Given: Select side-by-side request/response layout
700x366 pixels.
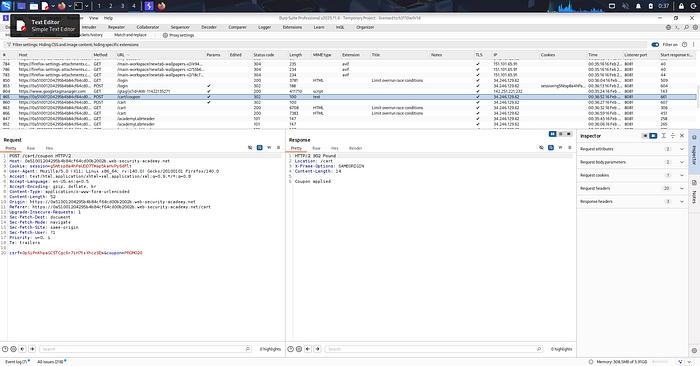Looking at the screenshot, I should tap(553, 134).
